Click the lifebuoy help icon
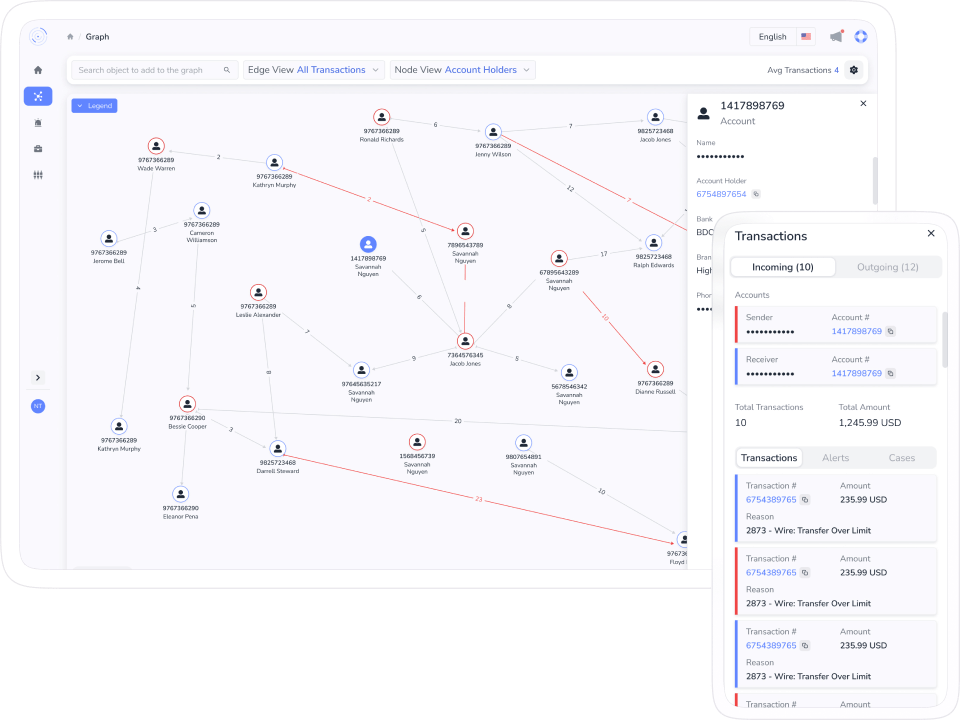 coord(860,37)
